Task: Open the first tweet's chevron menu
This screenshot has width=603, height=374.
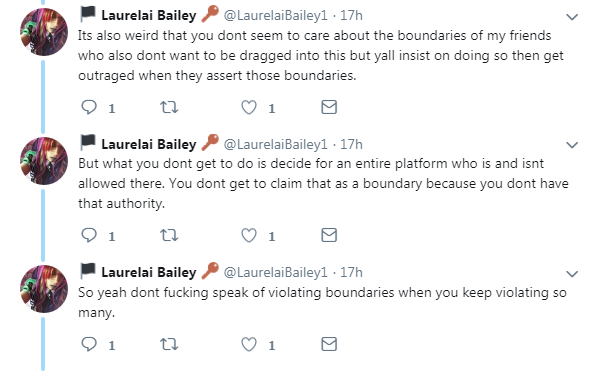Action: click(x=572, y=17)
